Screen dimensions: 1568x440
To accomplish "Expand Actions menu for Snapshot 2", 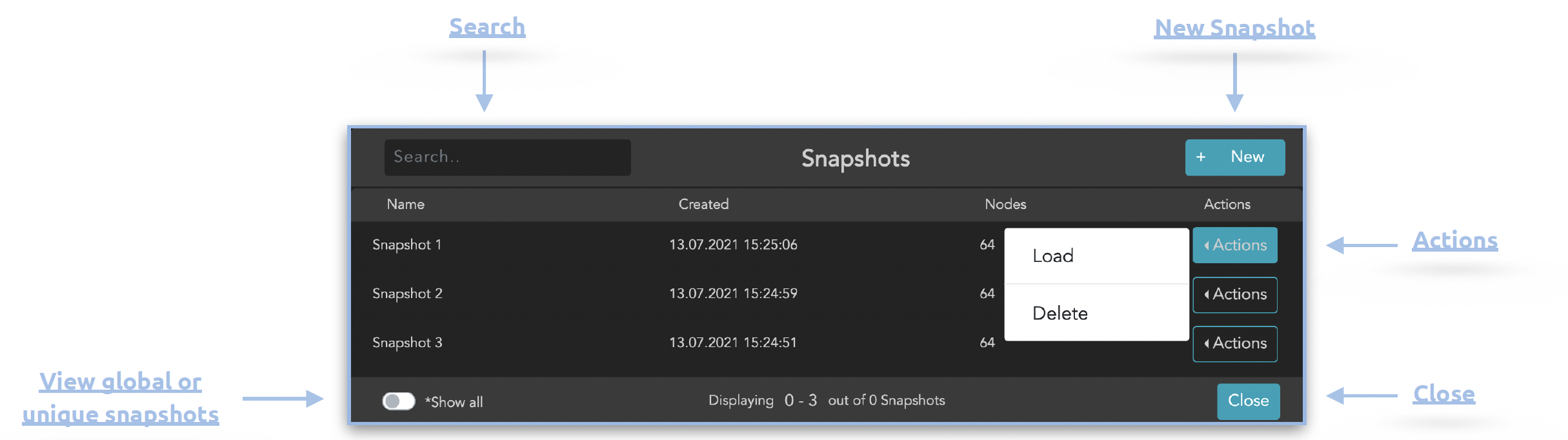I will point(1234,295).
